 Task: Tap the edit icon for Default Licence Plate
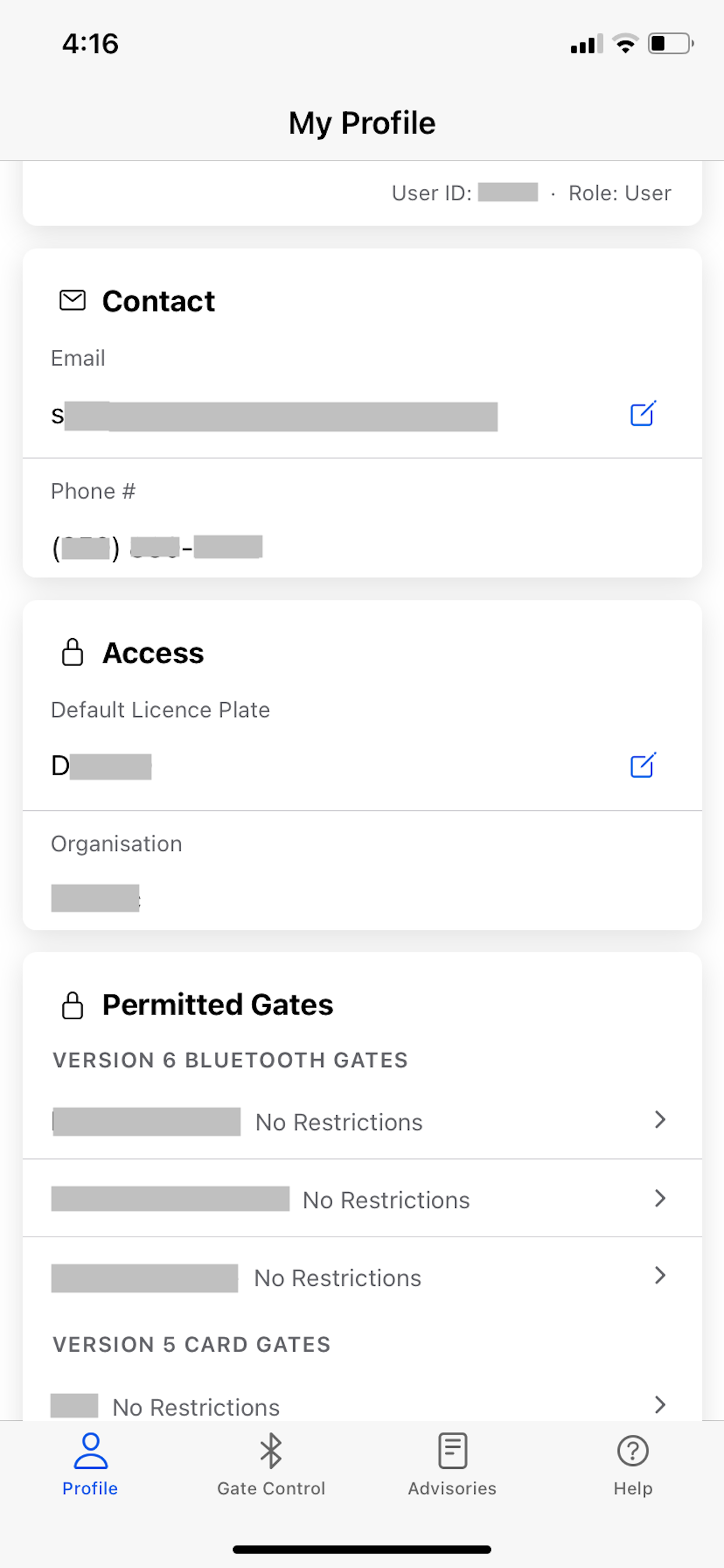coord(642,765)
